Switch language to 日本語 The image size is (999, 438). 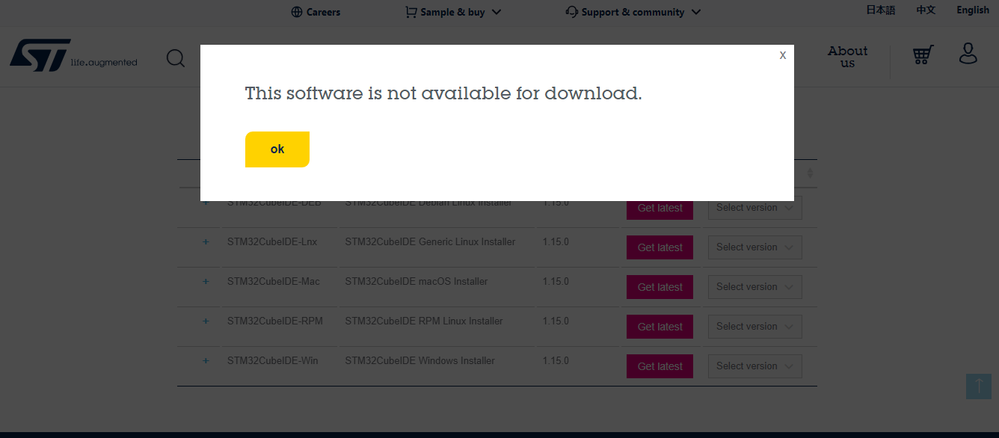pyautogui.click(x=880, y=10)
